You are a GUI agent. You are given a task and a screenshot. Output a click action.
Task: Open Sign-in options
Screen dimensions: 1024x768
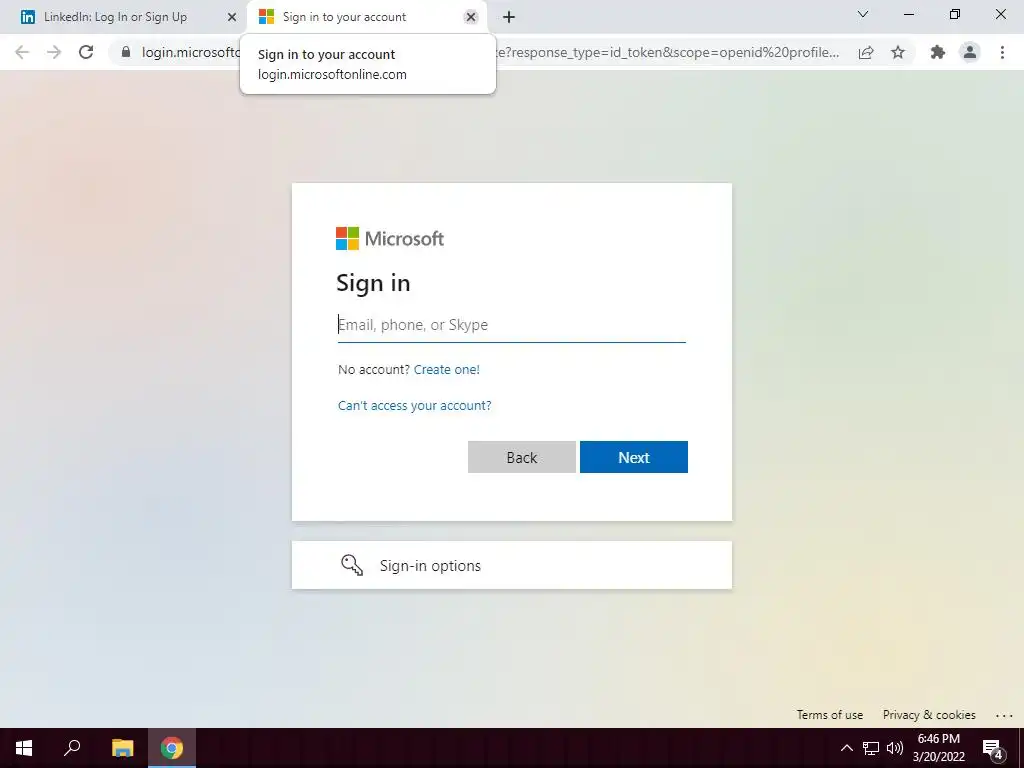click(512, 565)
